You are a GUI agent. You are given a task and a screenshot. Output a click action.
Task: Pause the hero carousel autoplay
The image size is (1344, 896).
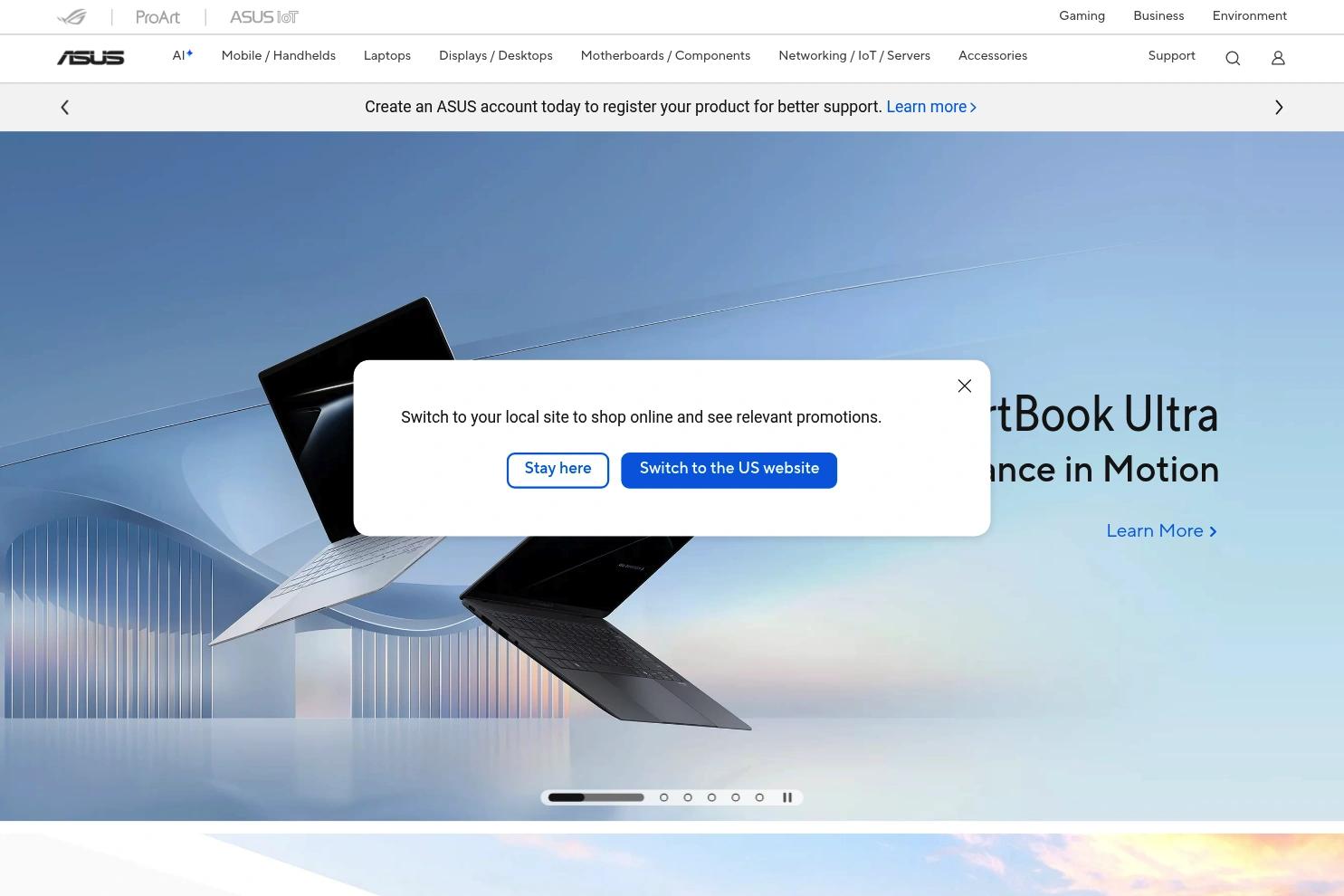[x=787, y=797]
